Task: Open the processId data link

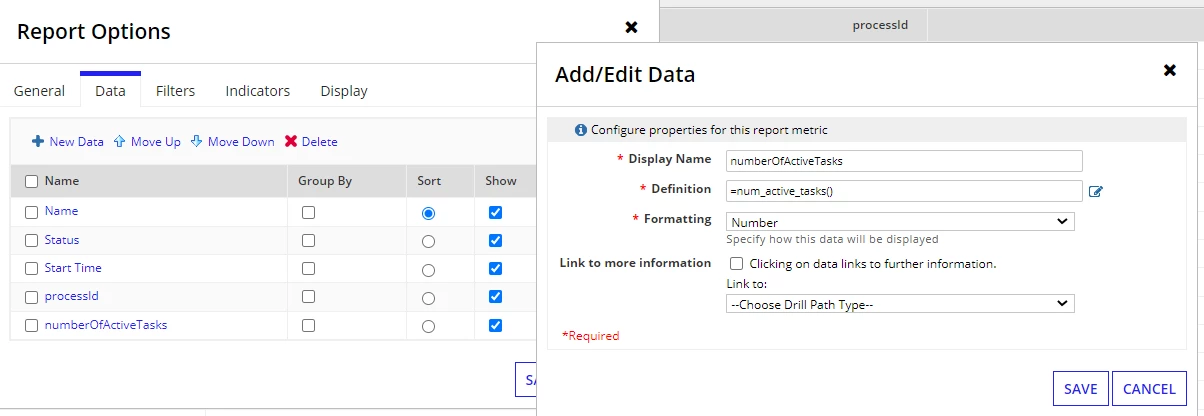Action: pos(71,296)
